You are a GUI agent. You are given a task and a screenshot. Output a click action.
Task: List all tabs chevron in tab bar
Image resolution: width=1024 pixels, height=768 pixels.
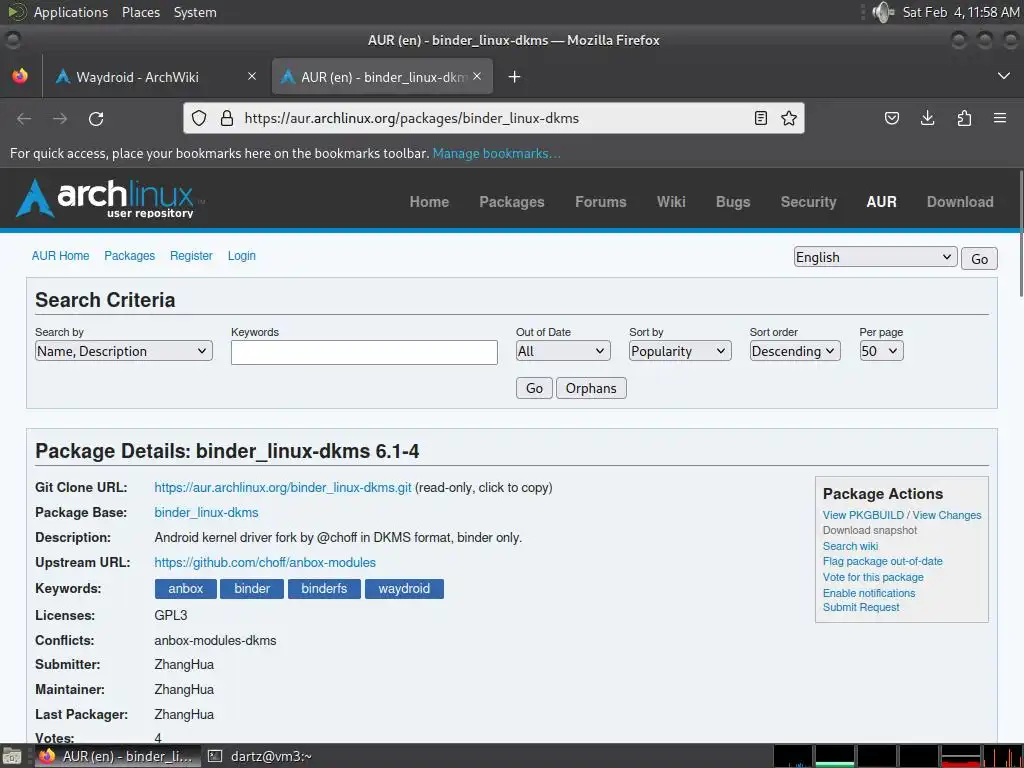(x=1004, y=76)
